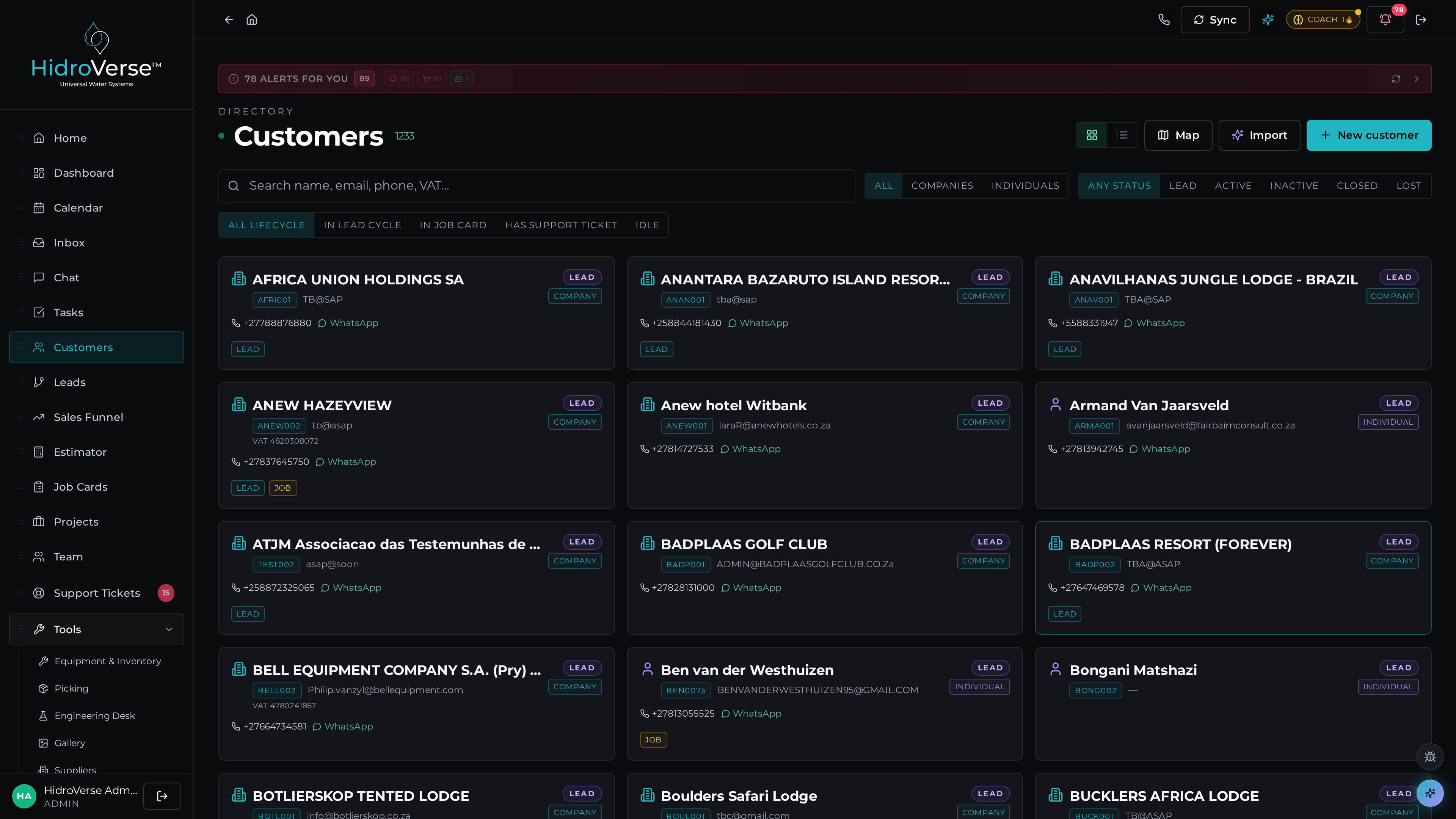
Task: Open the BADPLAAS RESORT (FOREVER) card
Action: (1233, 577)
